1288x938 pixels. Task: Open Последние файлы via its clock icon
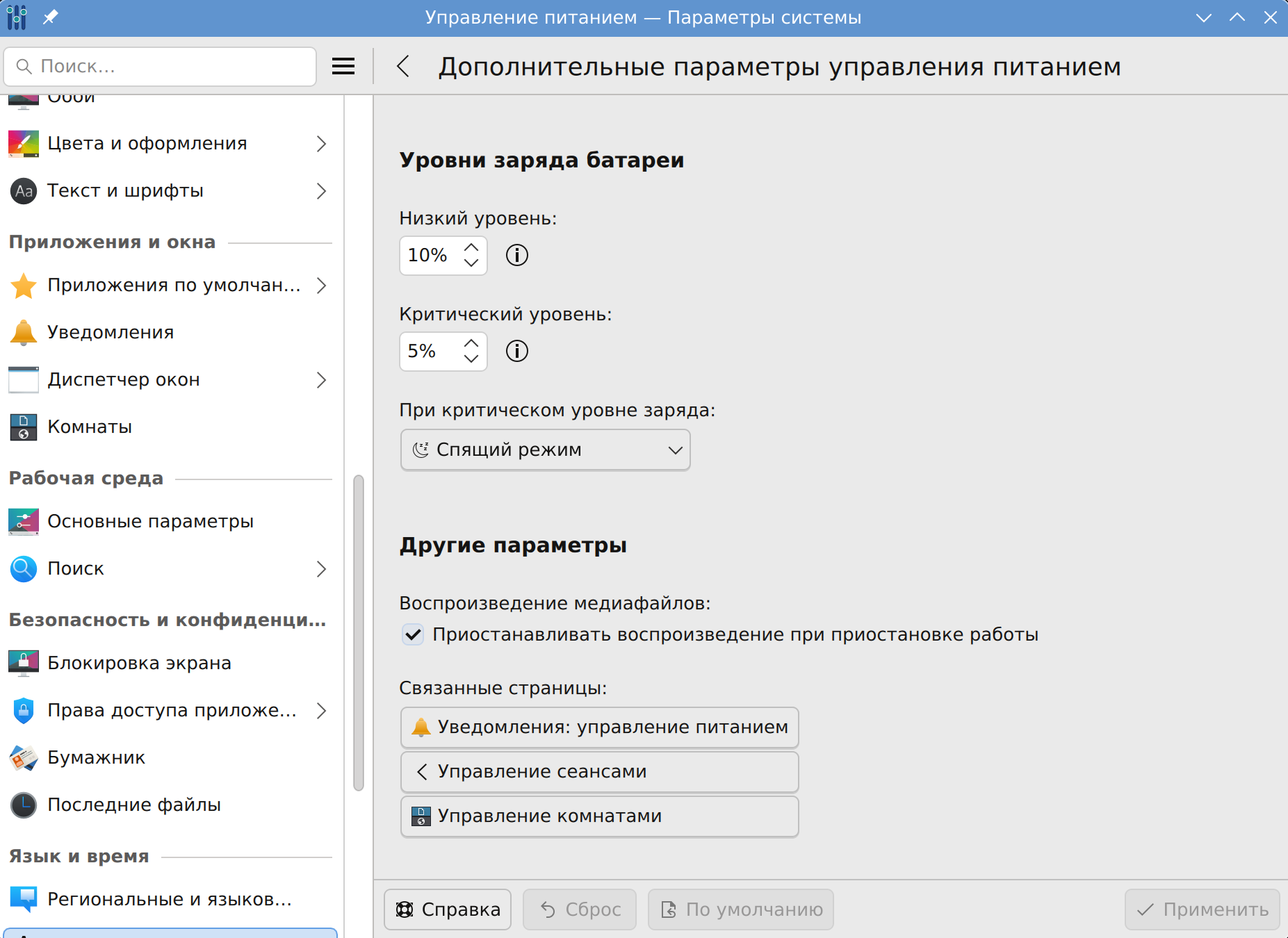(x=24, y=805)
